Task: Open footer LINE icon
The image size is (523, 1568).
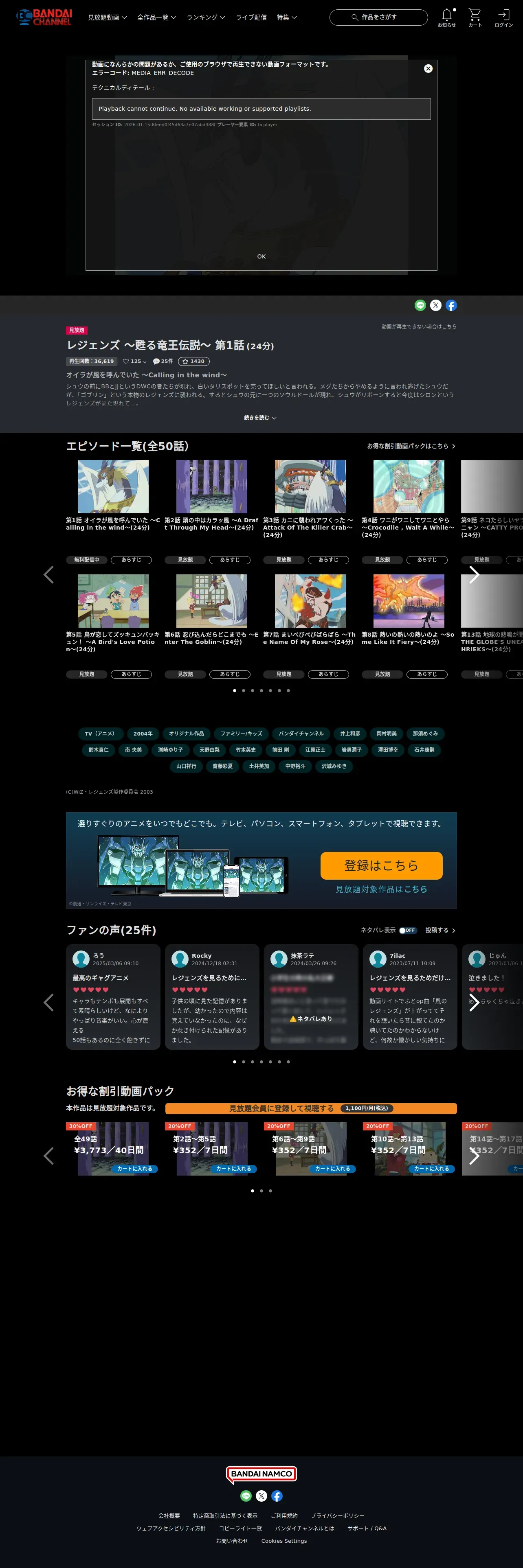Action: pos(246,1496)
